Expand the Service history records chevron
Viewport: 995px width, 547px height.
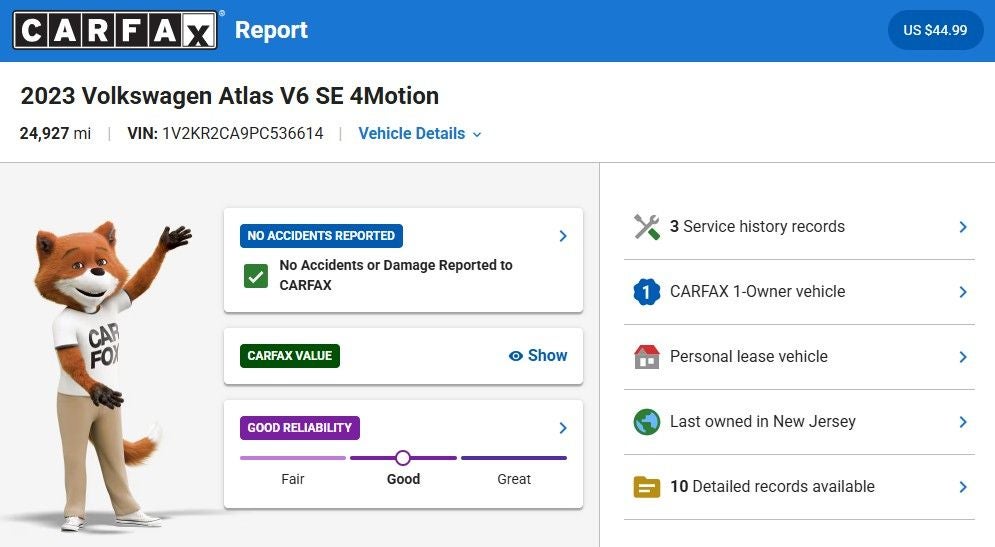[963, 227]
